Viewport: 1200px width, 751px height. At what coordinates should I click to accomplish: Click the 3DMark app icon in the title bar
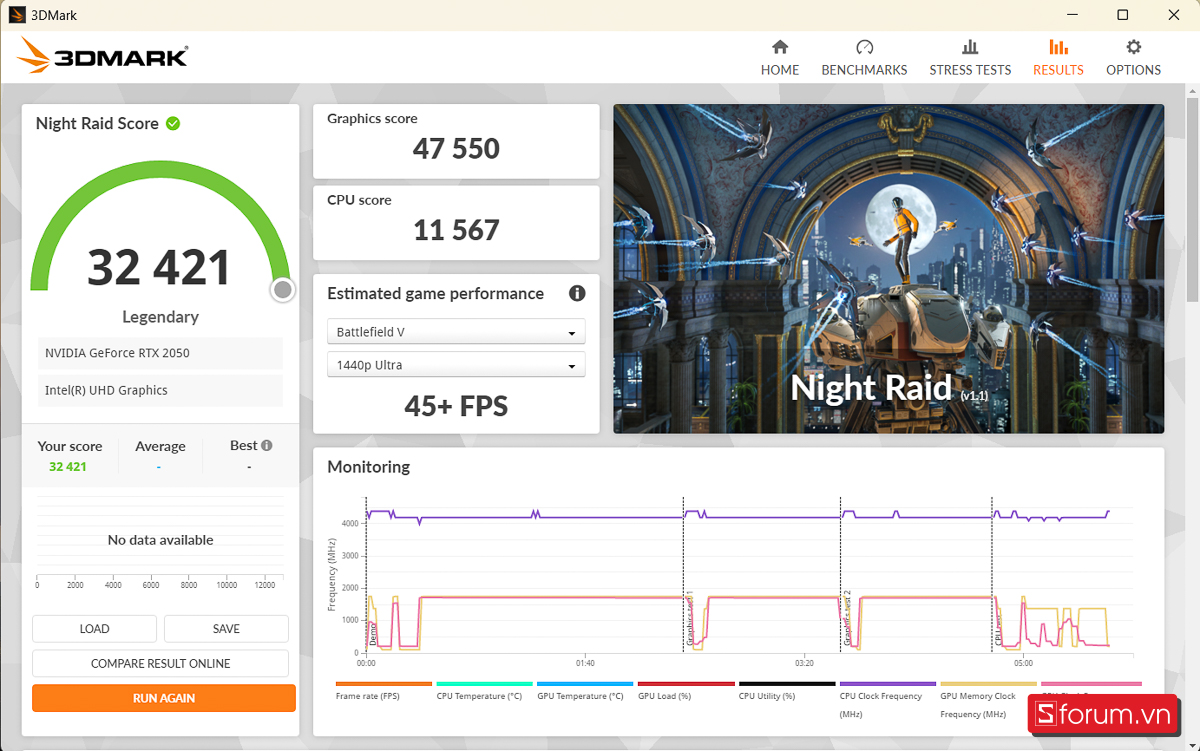pos(17,15)
